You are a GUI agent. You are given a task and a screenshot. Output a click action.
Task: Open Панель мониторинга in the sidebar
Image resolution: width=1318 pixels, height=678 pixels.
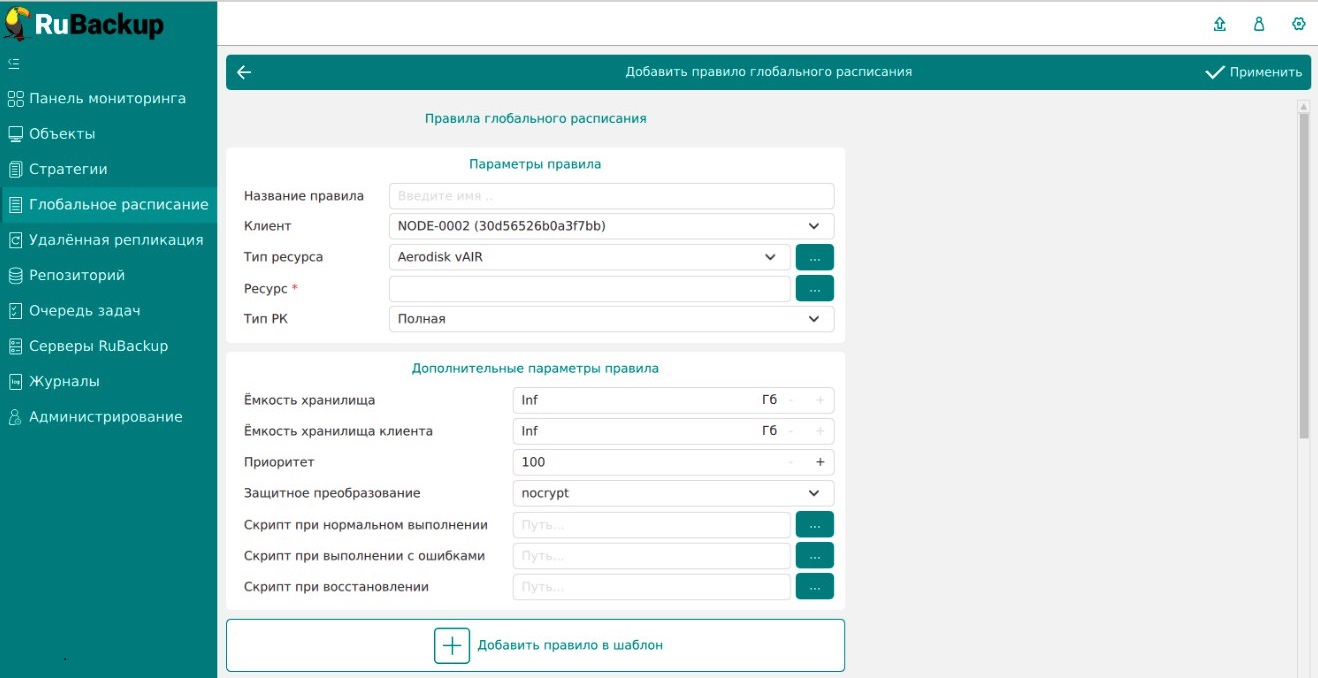[x=107, y=98]
